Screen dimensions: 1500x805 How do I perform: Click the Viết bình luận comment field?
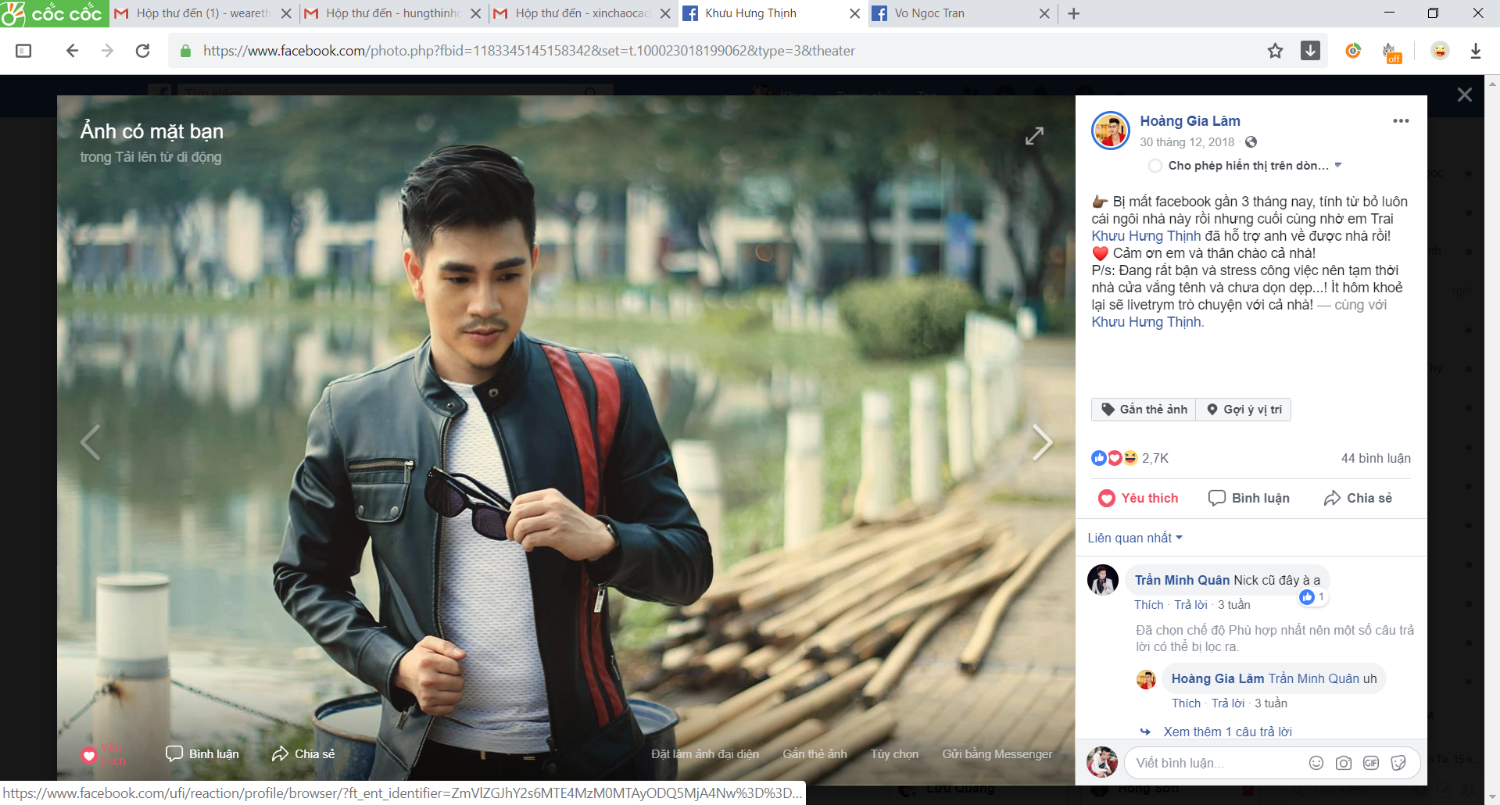[1210, 763]
